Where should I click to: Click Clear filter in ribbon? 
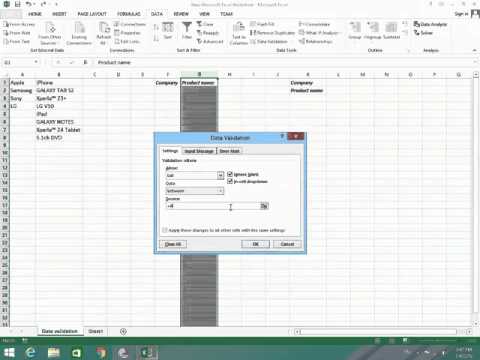pyautogui.click(x=205, y=24)
